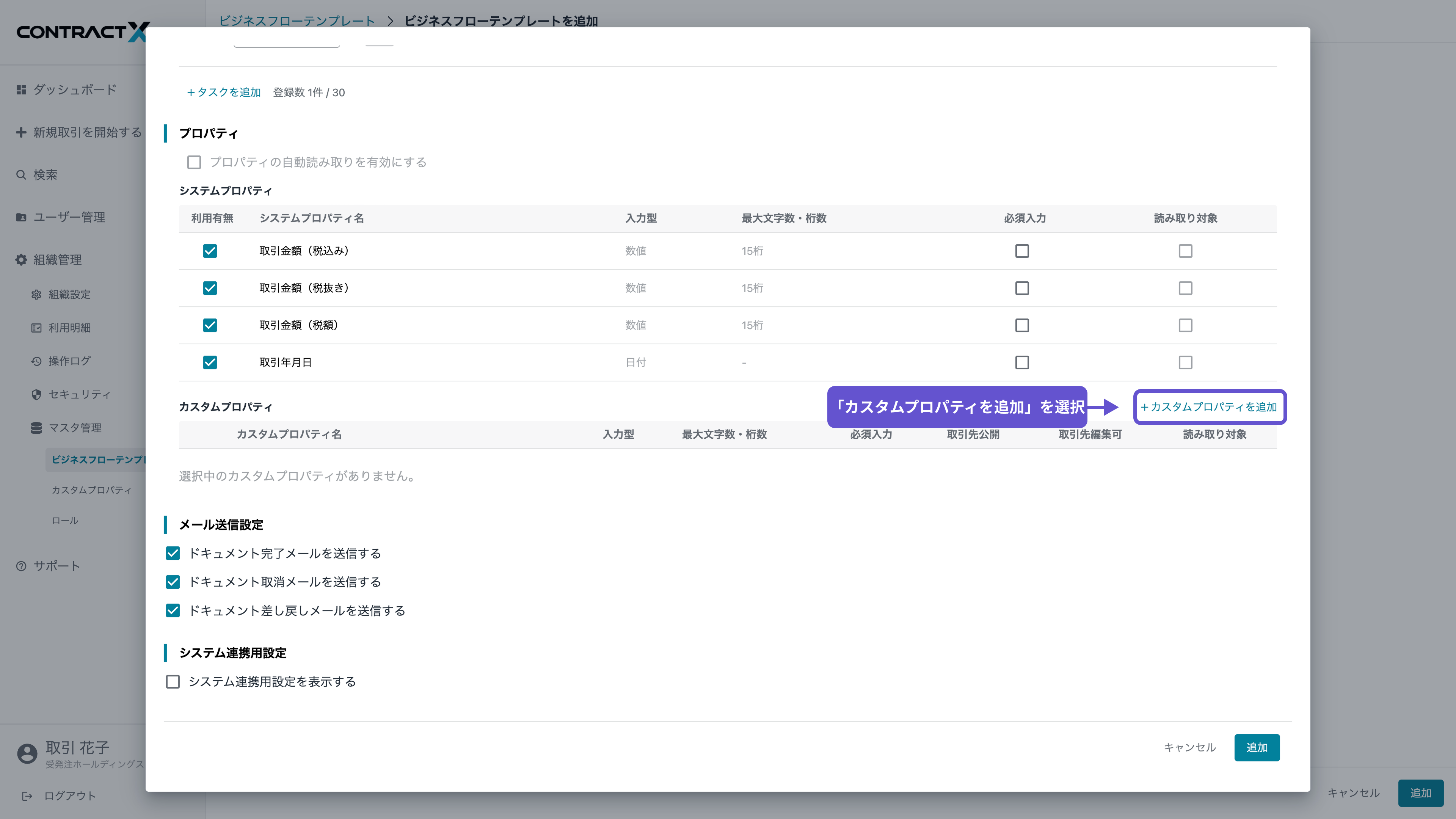
Task: Open the カスタムプロパティ sidebar menu item
Action: click(x=91, y=490)
